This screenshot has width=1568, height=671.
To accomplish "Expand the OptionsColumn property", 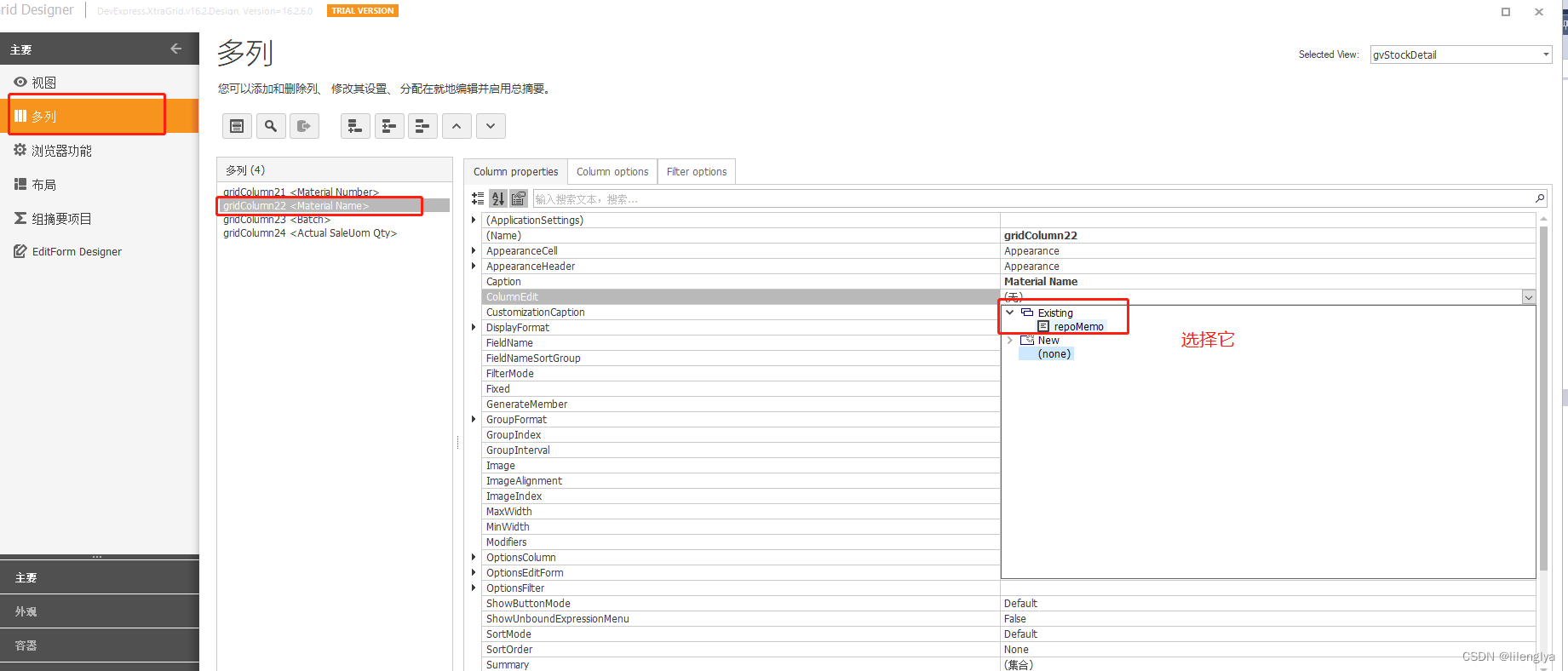I will point(474,557).
